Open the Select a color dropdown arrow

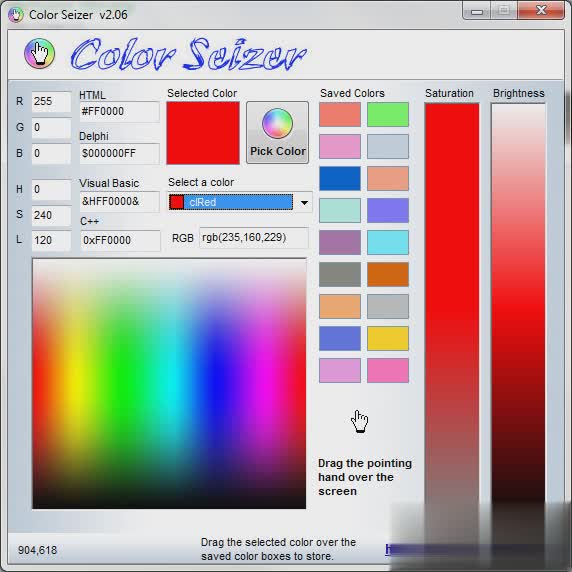tap(304, 202)
